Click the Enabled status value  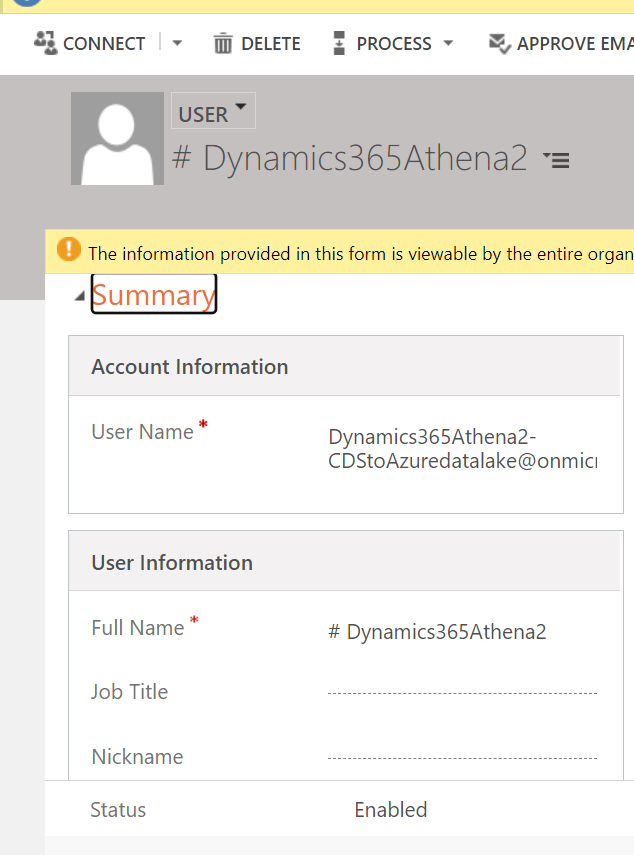coord(390,810)
